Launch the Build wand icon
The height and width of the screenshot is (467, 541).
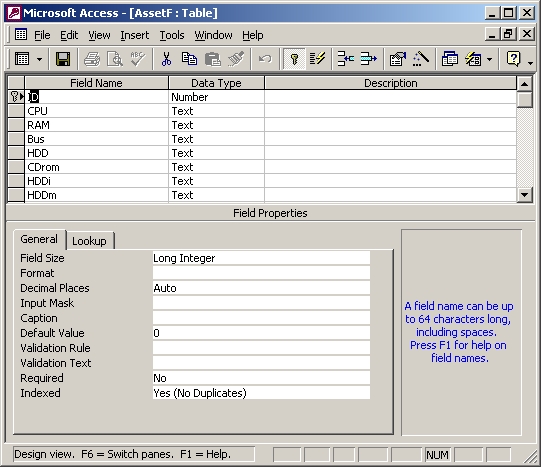tap(421, 59)
